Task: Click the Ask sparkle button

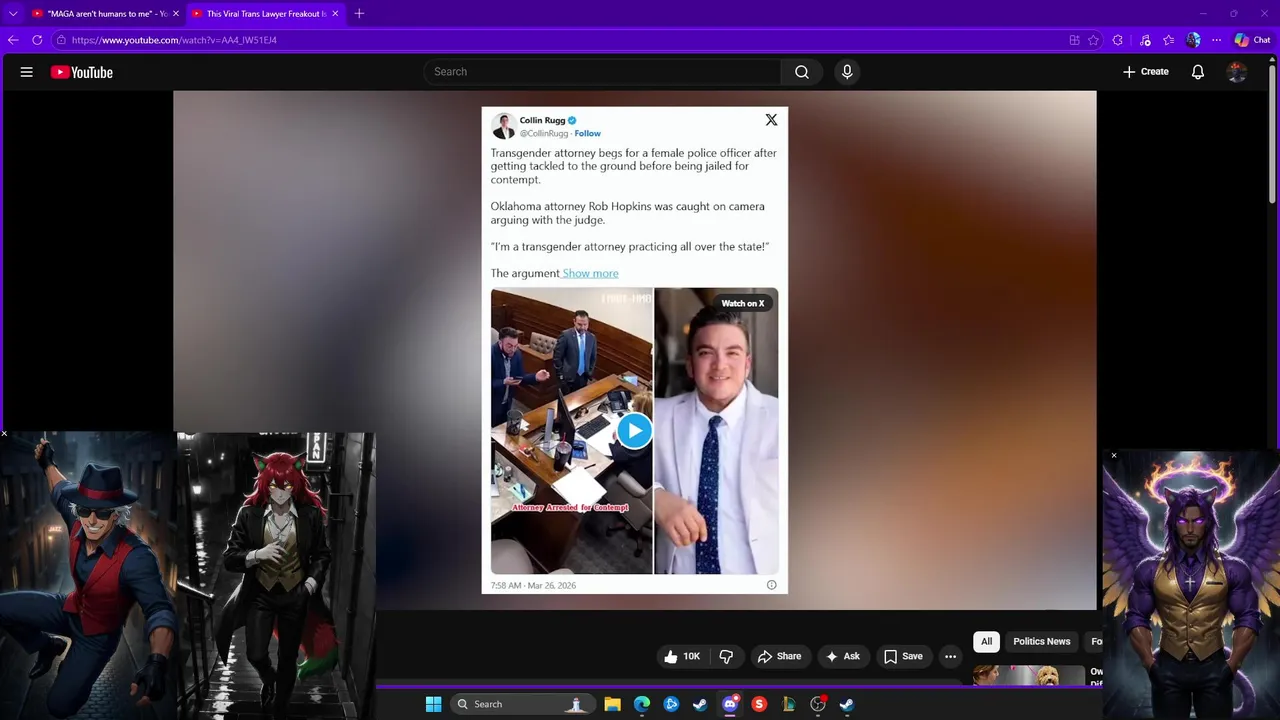Action: point(842,657)
